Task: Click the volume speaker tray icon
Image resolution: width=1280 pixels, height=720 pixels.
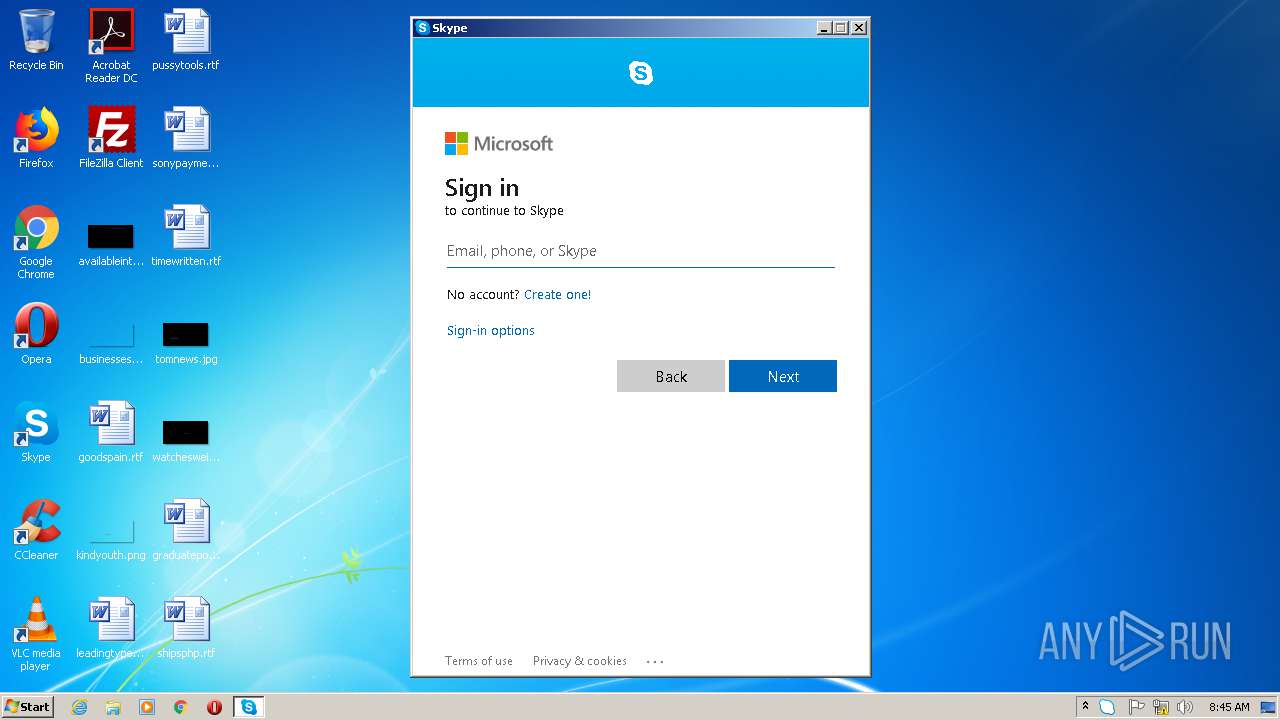Action: (x=1185, y=707)
